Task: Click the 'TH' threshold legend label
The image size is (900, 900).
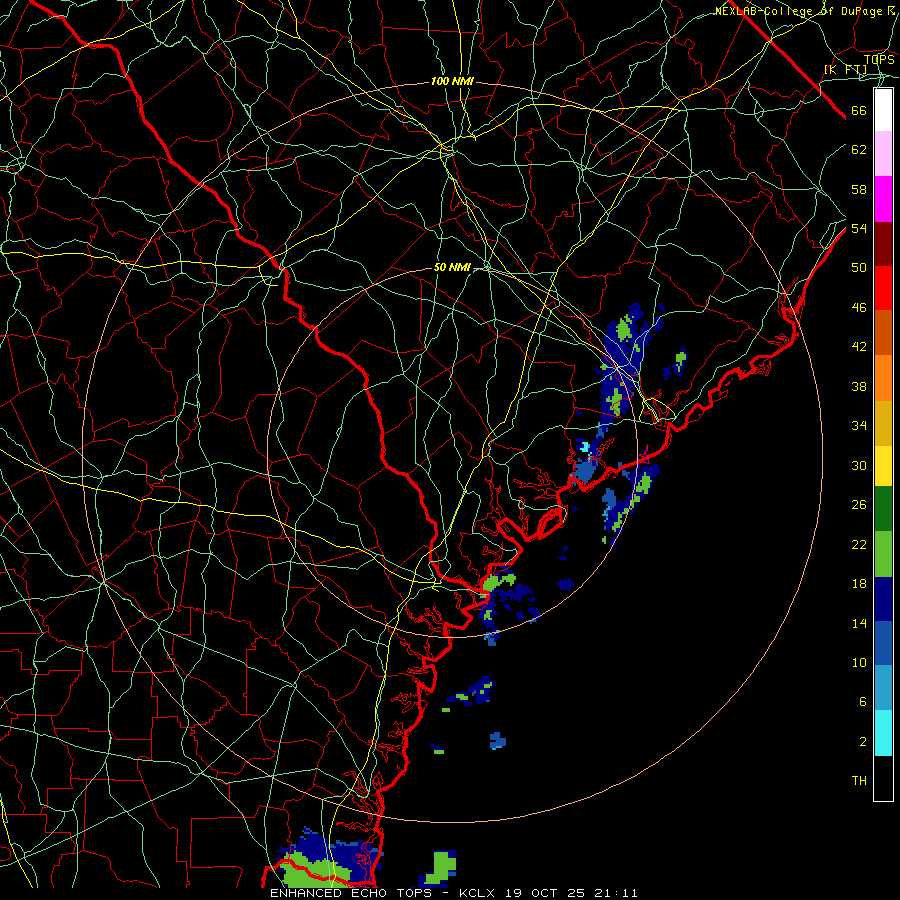Action: coord(859,781)
